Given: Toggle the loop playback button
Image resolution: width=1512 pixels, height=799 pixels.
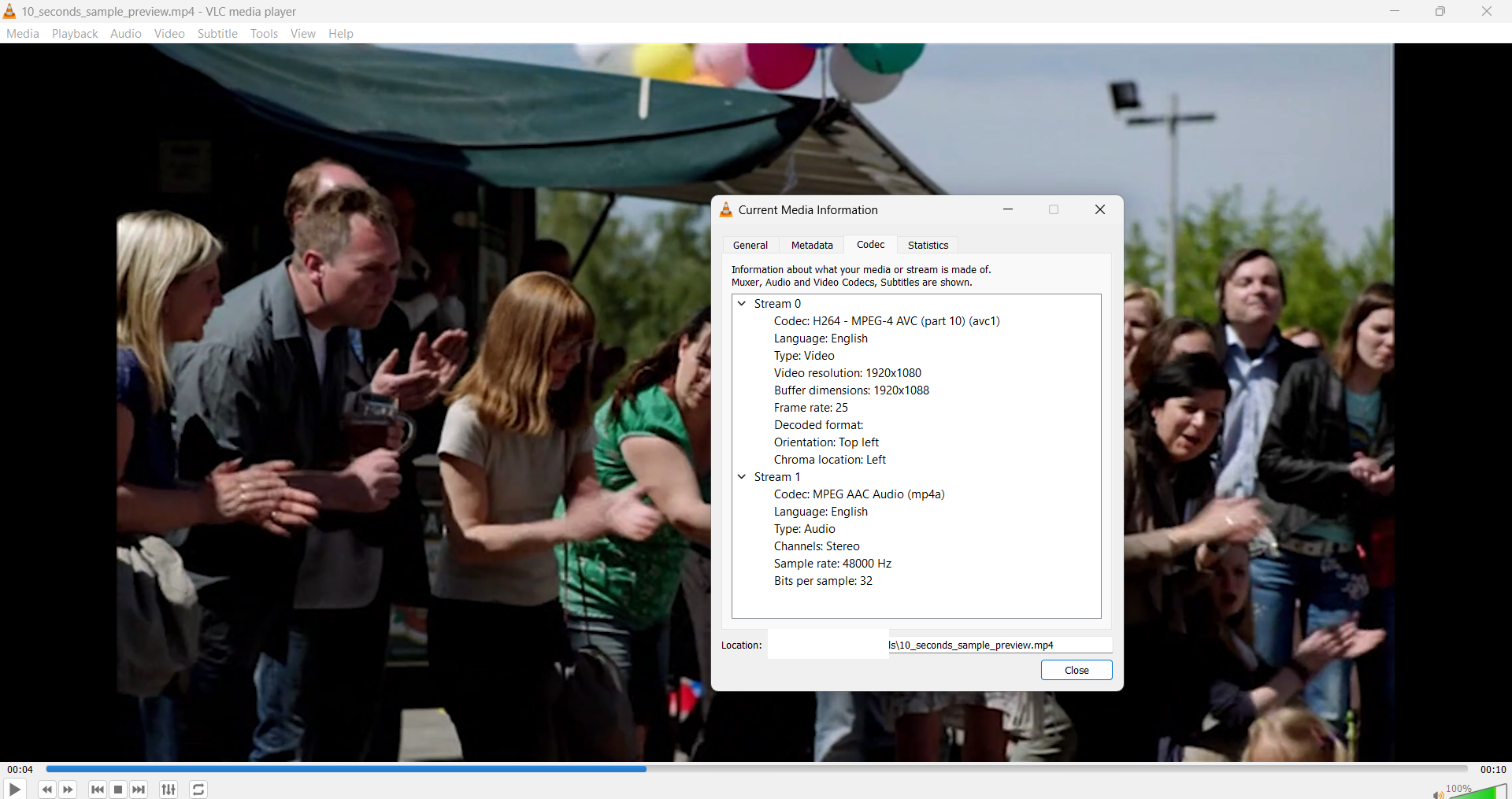Looking at the screenshot, I should click(x=198, y=790).
